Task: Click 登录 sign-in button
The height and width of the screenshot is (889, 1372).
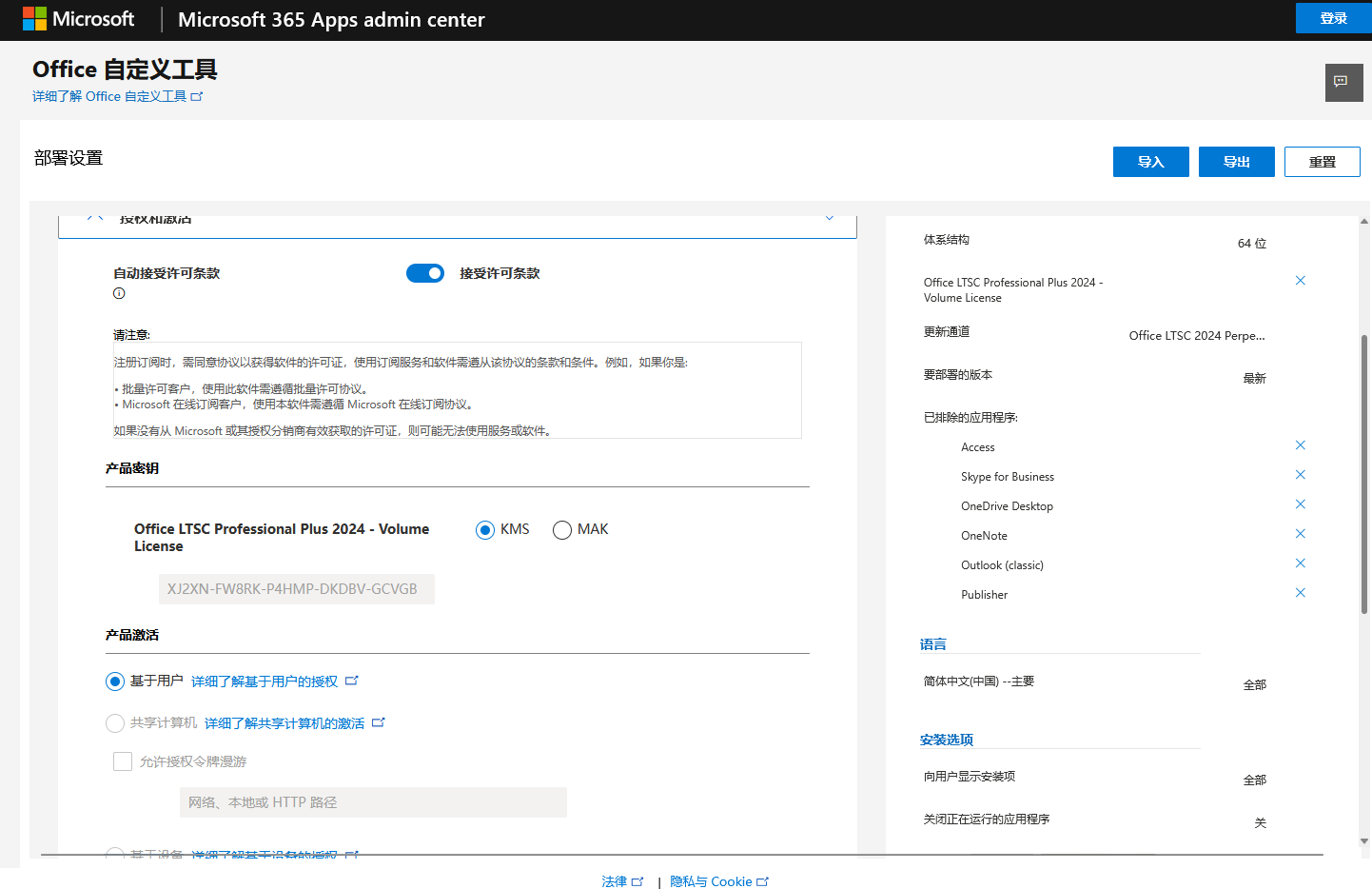Action: tap(1334, 18)
